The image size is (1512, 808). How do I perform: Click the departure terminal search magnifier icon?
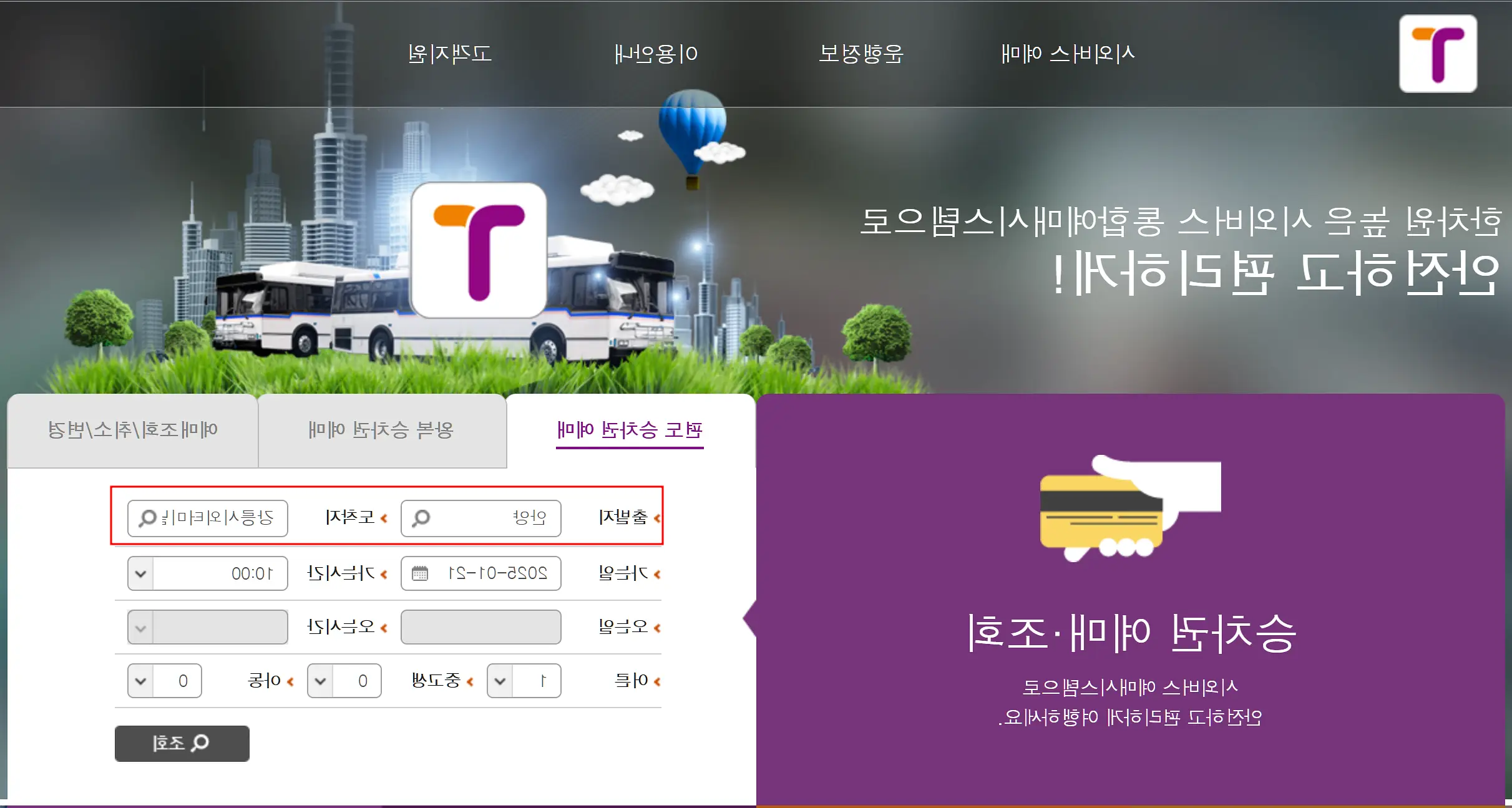coord(421,518)
